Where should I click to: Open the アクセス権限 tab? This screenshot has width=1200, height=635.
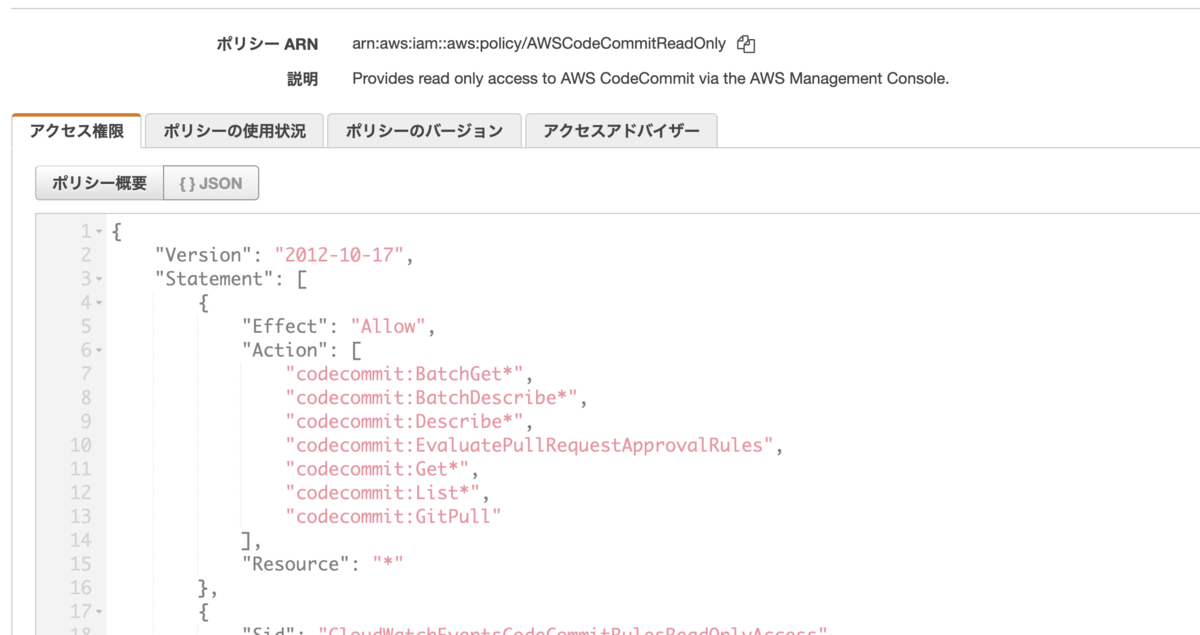tap(77, 131)
